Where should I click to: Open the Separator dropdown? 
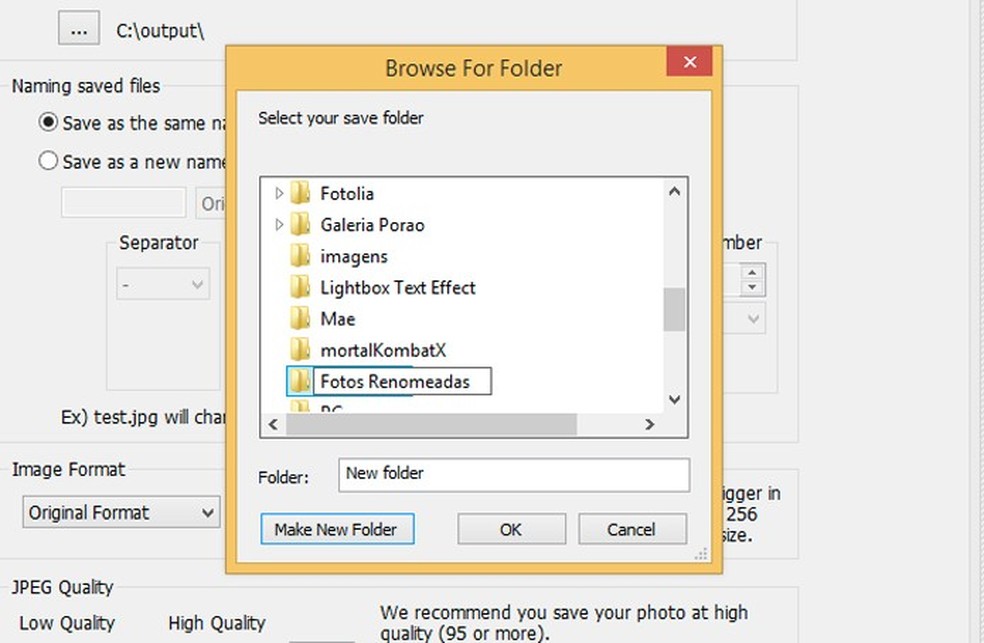pos(163,284)
